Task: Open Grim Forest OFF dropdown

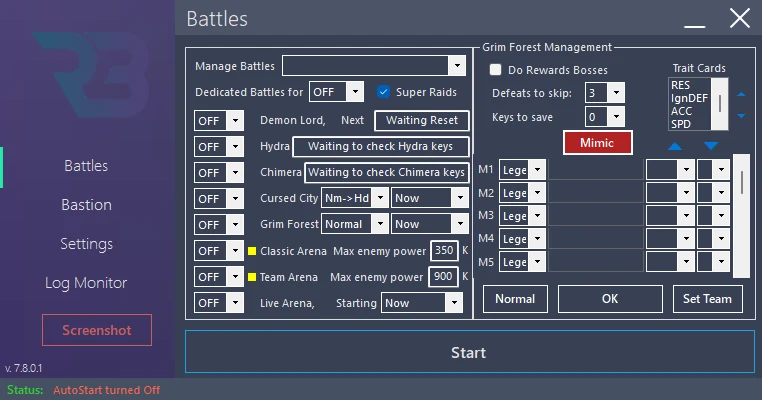Action: click(219, 225)
